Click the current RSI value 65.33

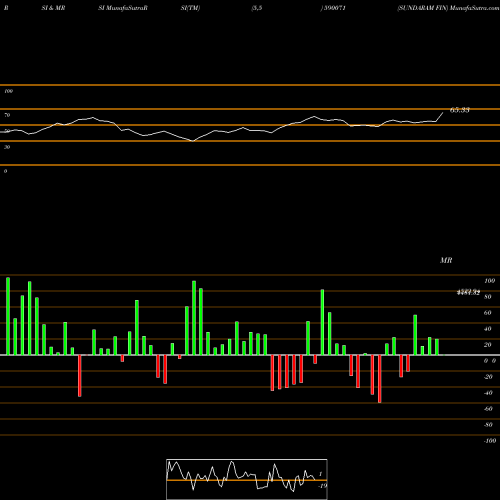(460, 110)
